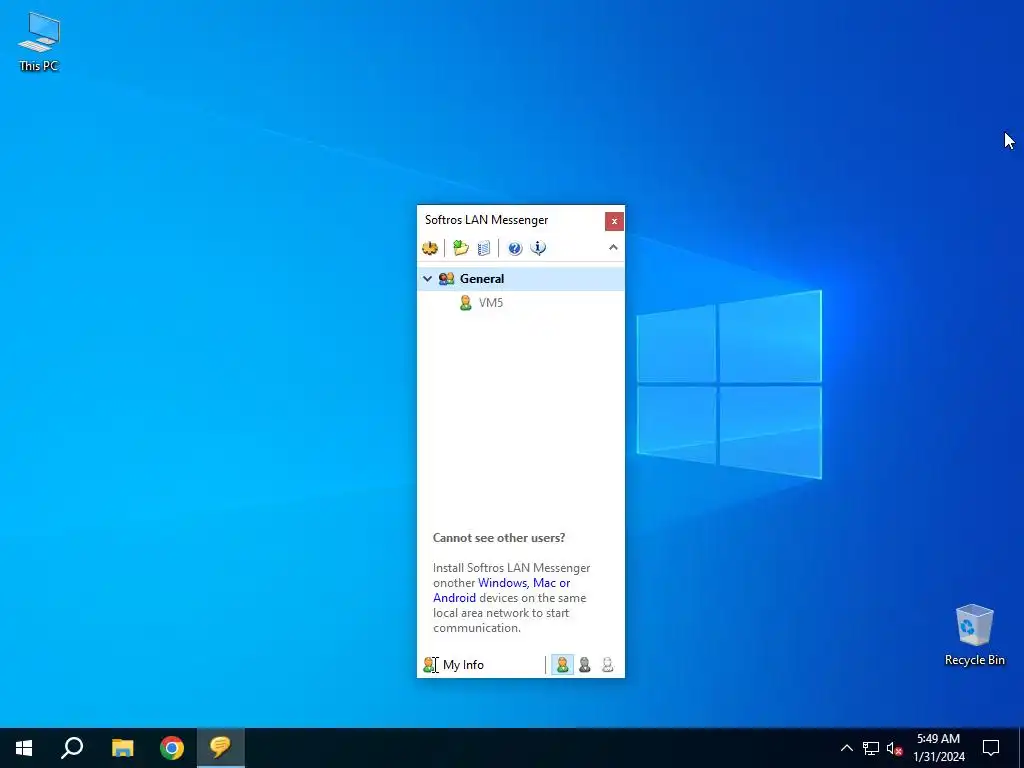The image size is (1024, 768).
Task: Open received files folder icon
Action: pyautogui.click(x=461, y=248)
